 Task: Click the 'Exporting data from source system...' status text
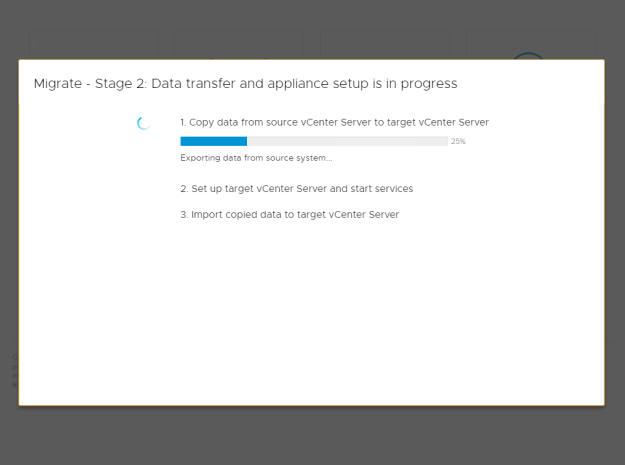point(256,158)
